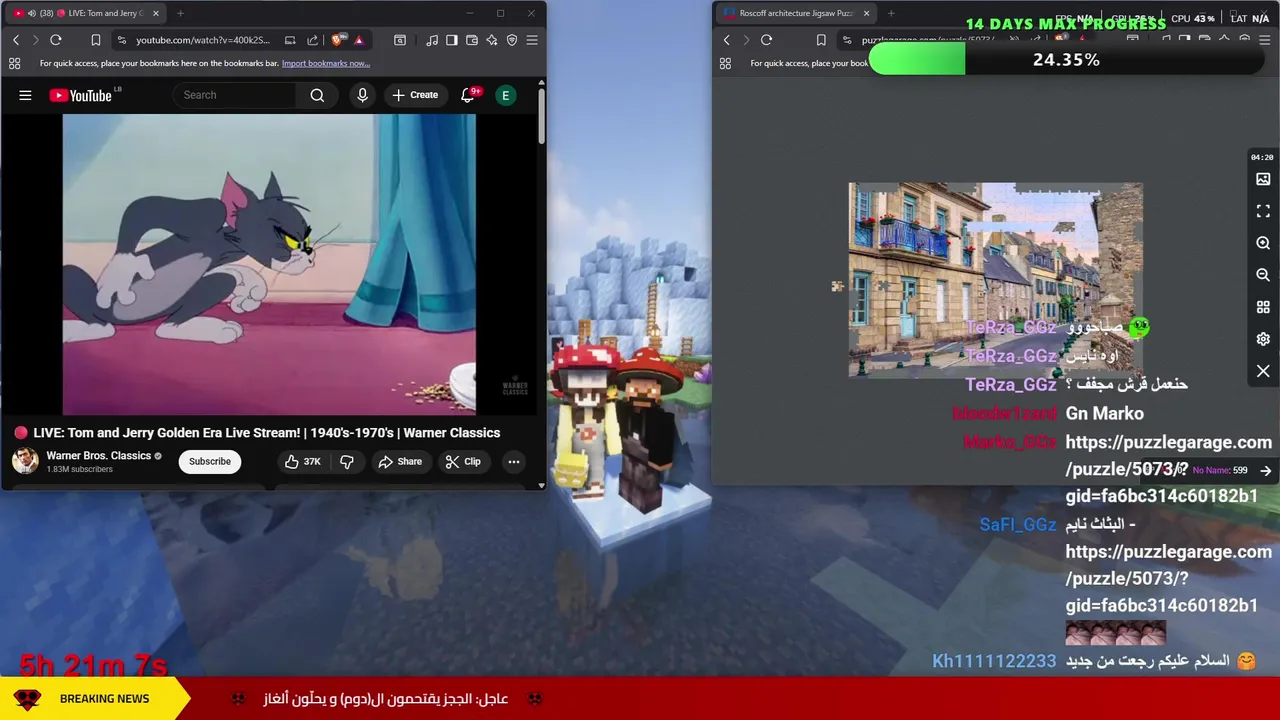
Task: Open the puzzle window browser hamburger menu
Action: click(1263, 40)
